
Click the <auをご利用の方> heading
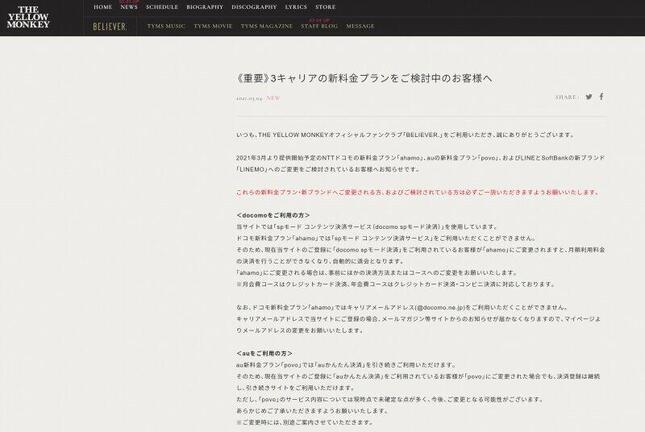tap(266, 355)
